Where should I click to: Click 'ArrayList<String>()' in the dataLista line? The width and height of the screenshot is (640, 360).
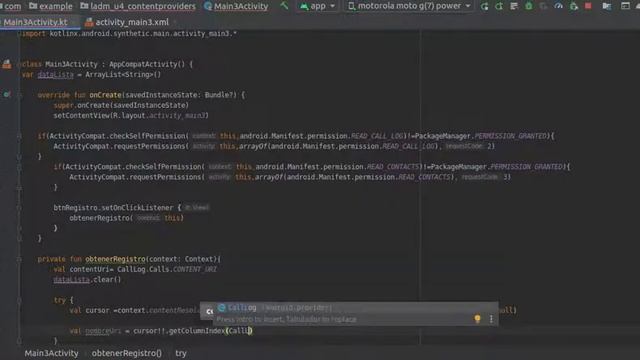(123, 75)
